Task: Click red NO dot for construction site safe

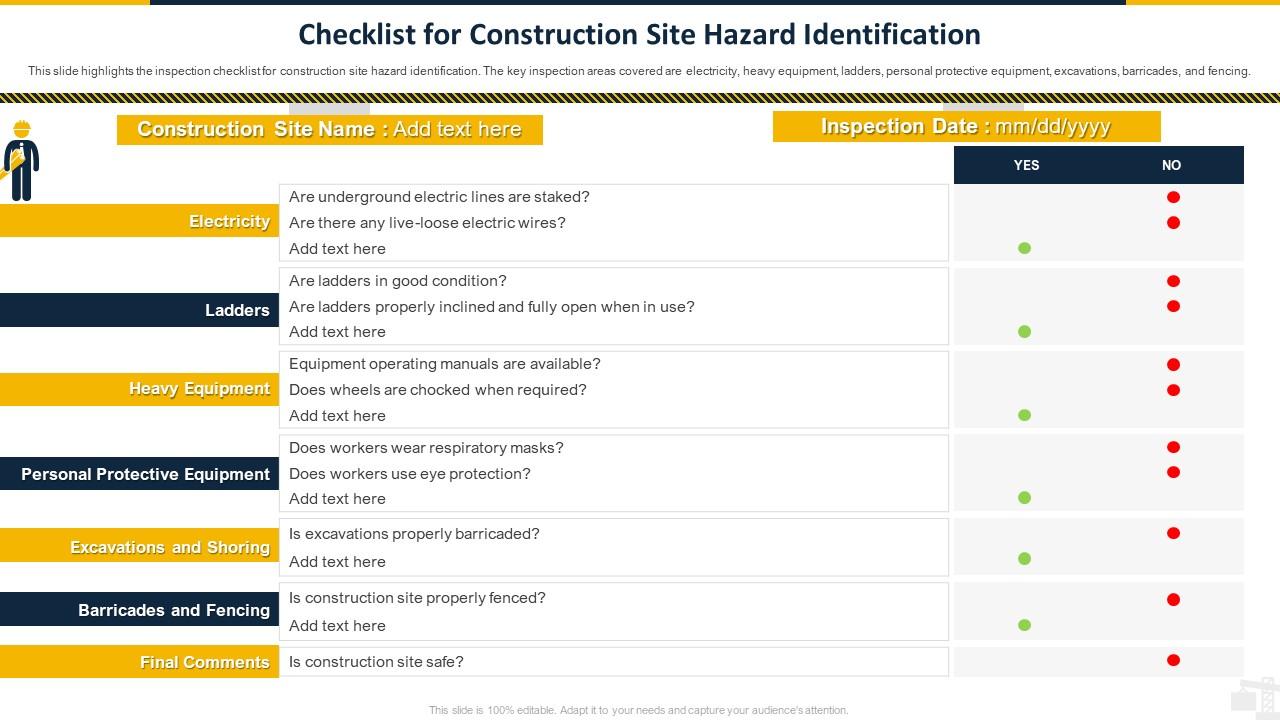Action: 1173,660
